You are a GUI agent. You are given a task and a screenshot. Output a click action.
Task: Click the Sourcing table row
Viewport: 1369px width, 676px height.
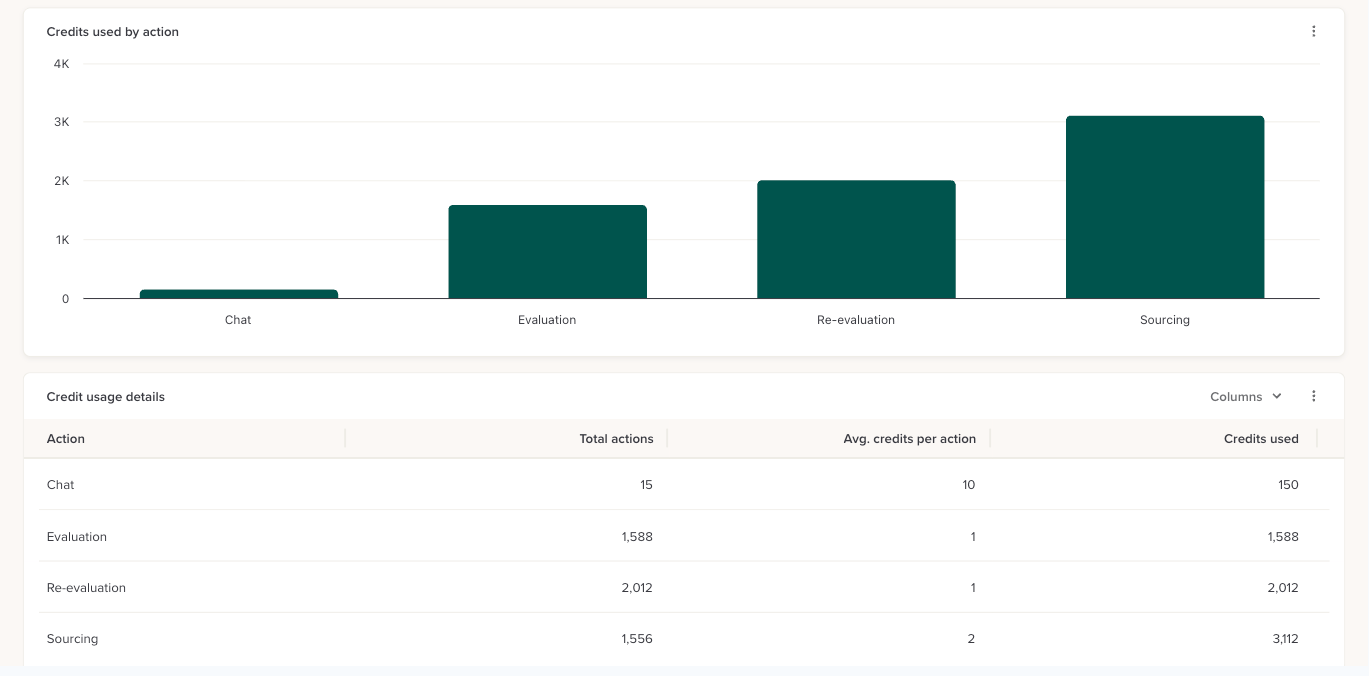684,639
